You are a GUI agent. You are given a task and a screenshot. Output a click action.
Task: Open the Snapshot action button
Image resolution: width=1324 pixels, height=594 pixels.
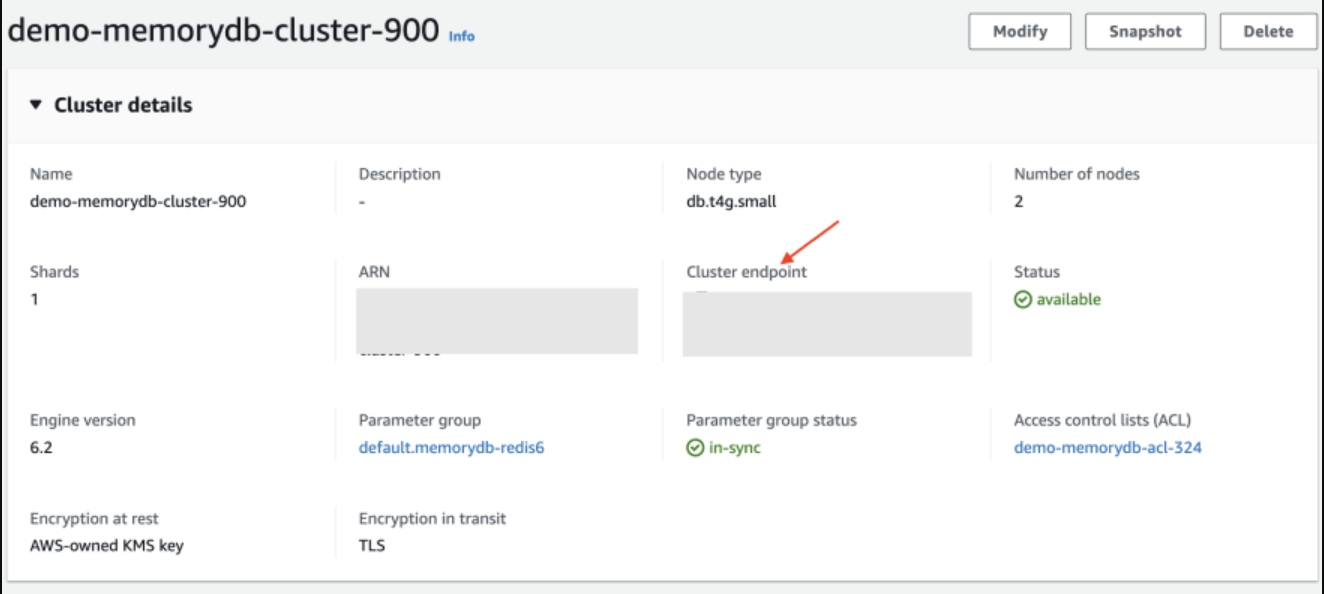coord(1144,31)
